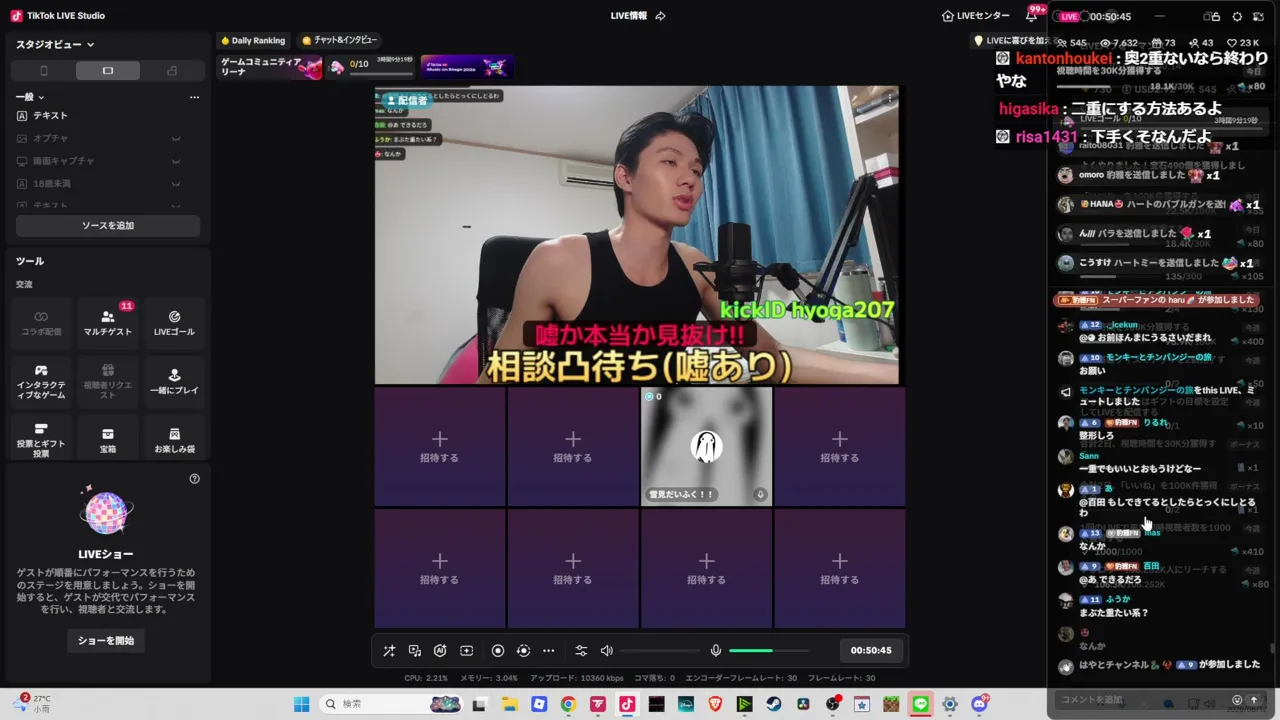Open コラボ配信 tool
This screenshot has height=720, width=1280.
(41, 322)
